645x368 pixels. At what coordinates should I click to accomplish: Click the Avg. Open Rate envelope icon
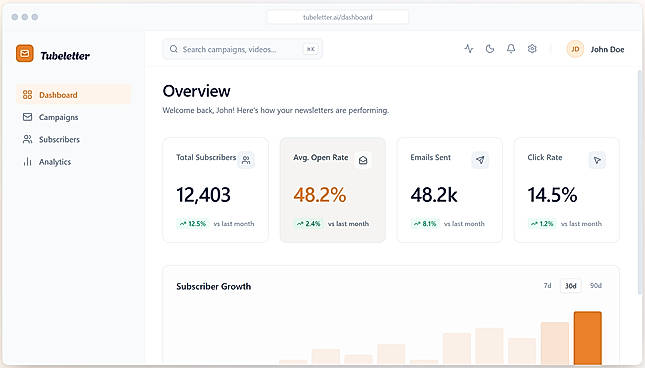(363, 160)
